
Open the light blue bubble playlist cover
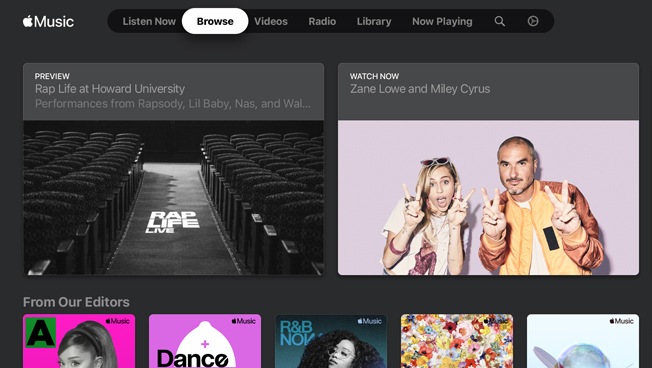point(583,341)
